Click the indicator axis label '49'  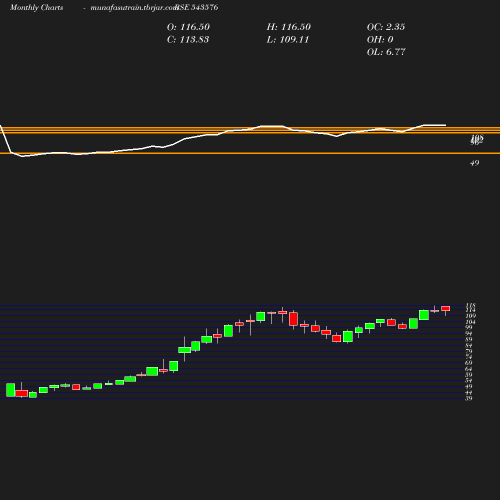click(474, 163)
